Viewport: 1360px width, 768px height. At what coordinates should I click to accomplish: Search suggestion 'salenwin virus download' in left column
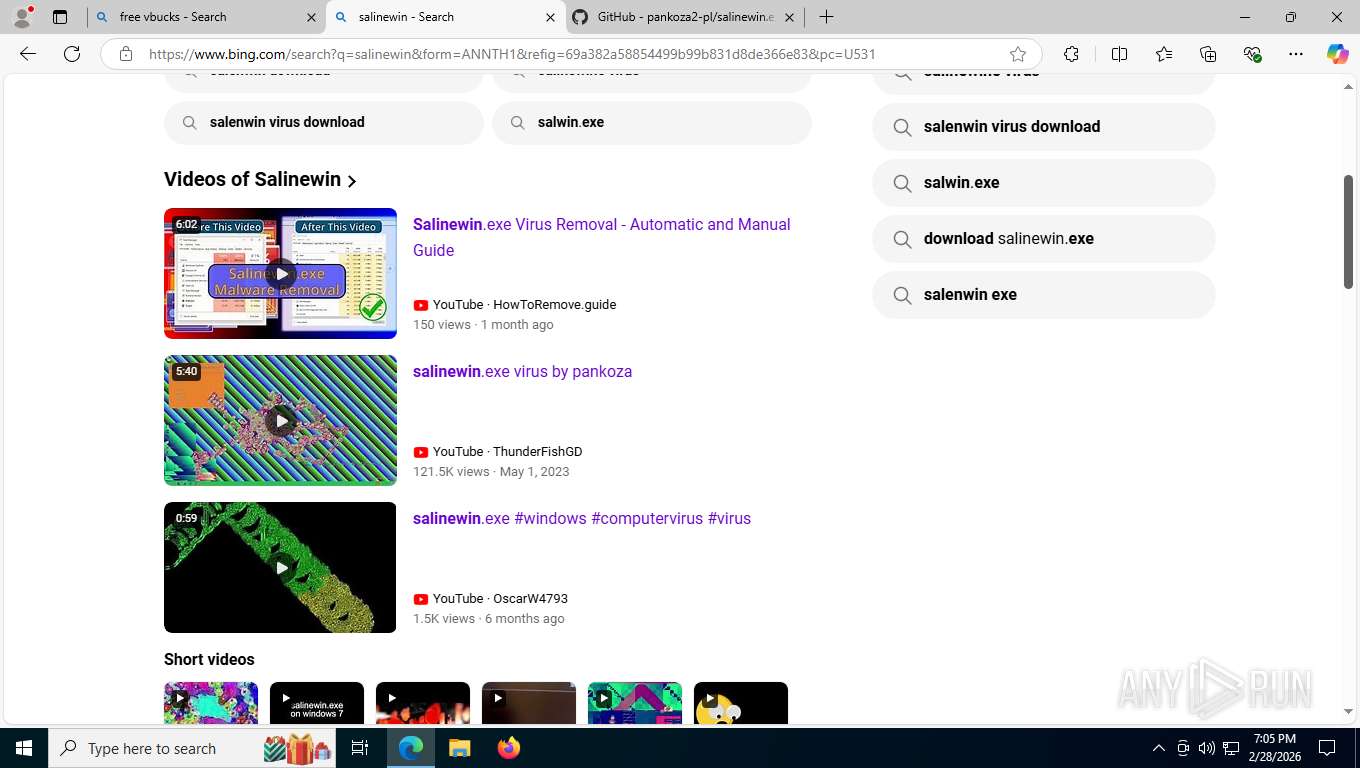(324, 122)
